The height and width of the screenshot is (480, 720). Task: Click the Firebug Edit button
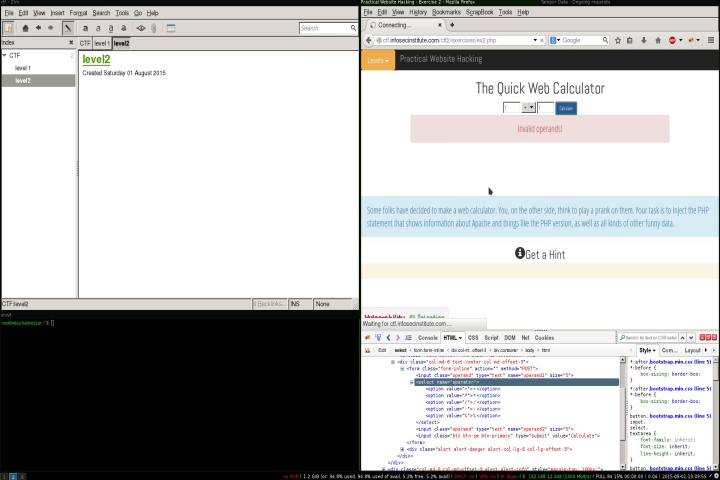point(382,350)
